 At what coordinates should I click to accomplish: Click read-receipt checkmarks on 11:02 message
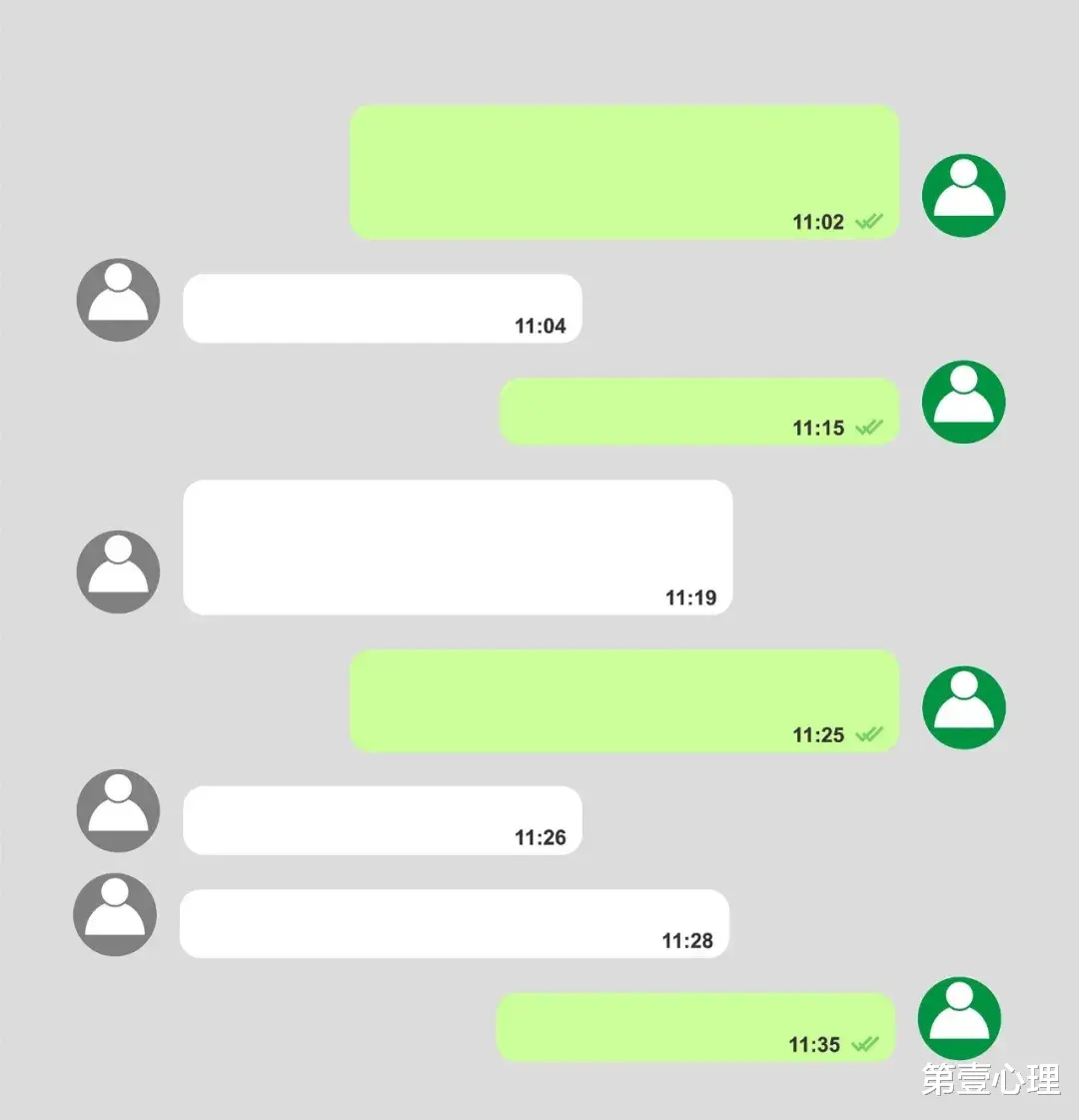(869, 222)
